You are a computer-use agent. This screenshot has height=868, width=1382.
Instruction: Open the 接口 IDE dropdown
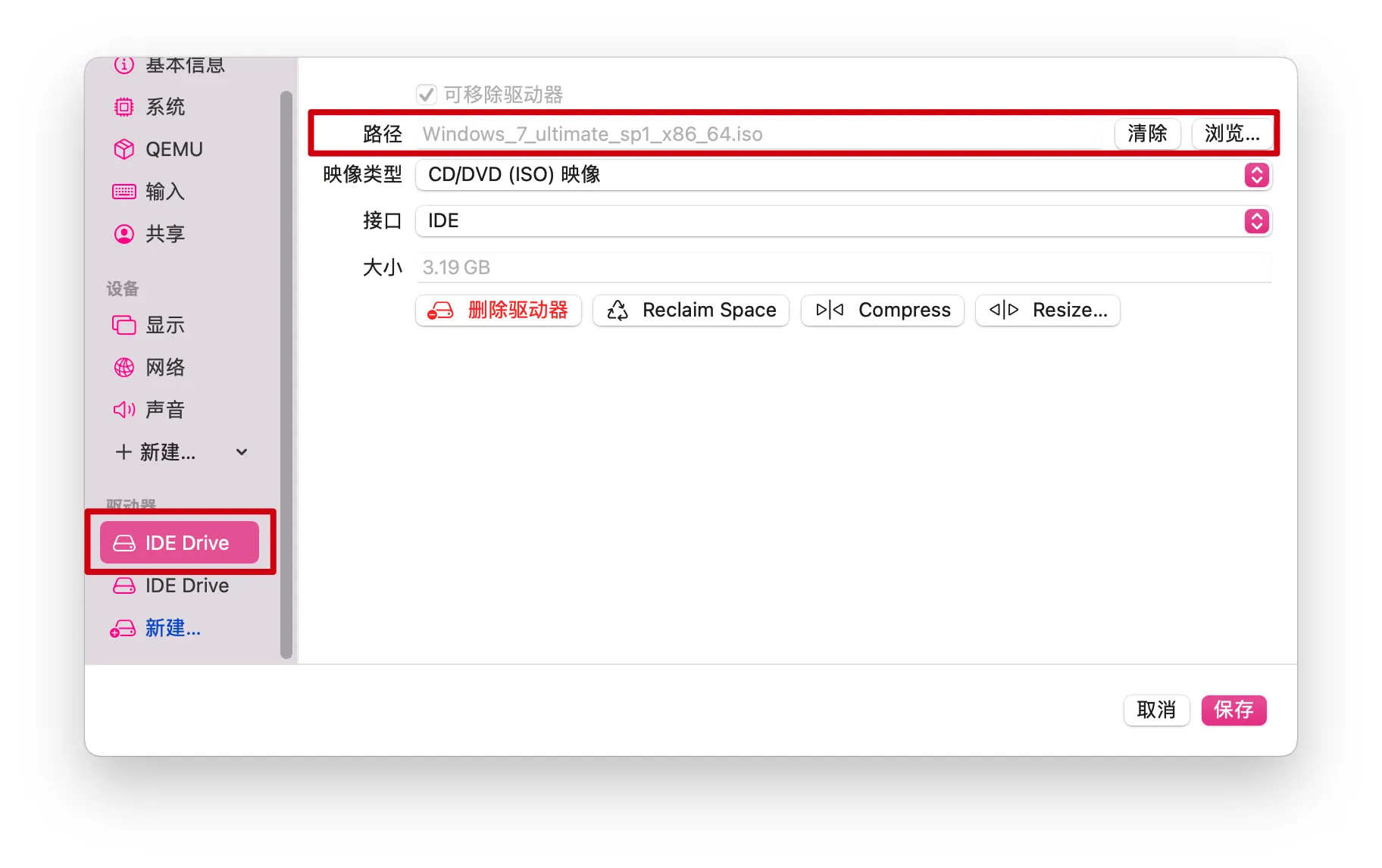[843, 221]
